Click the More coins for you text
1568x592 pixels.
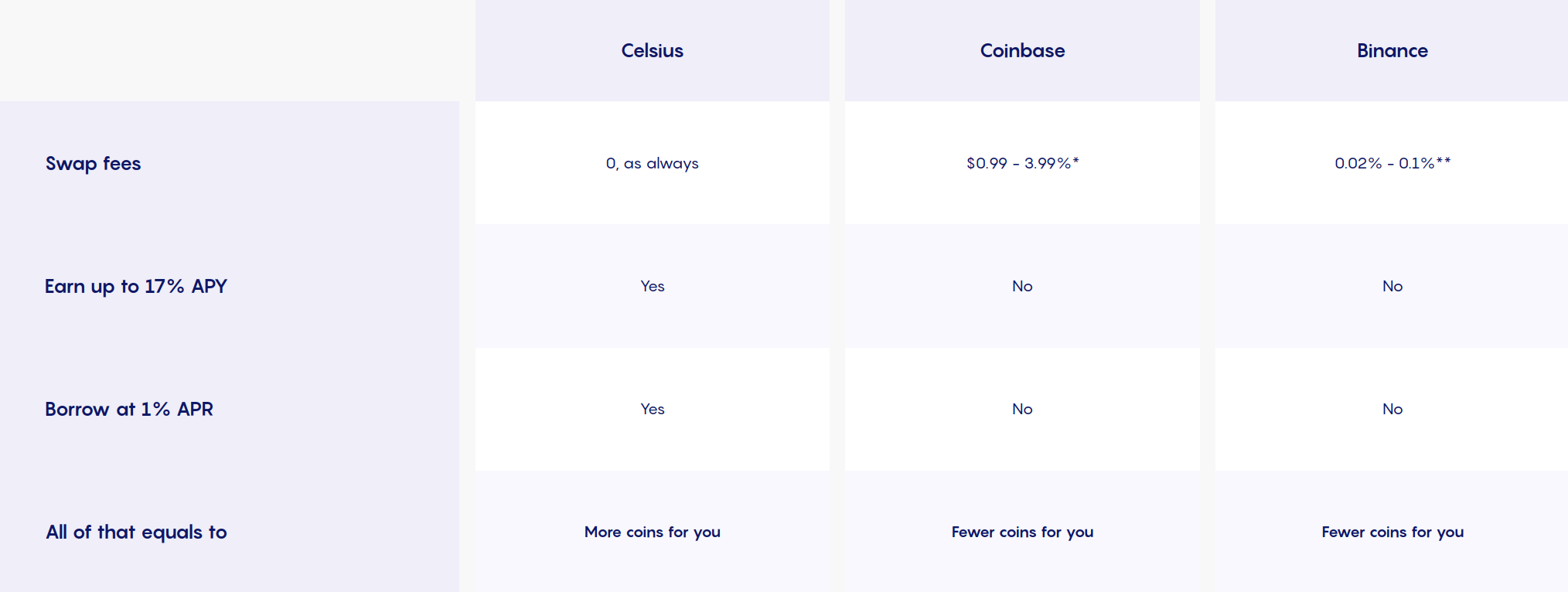point(652,532)
